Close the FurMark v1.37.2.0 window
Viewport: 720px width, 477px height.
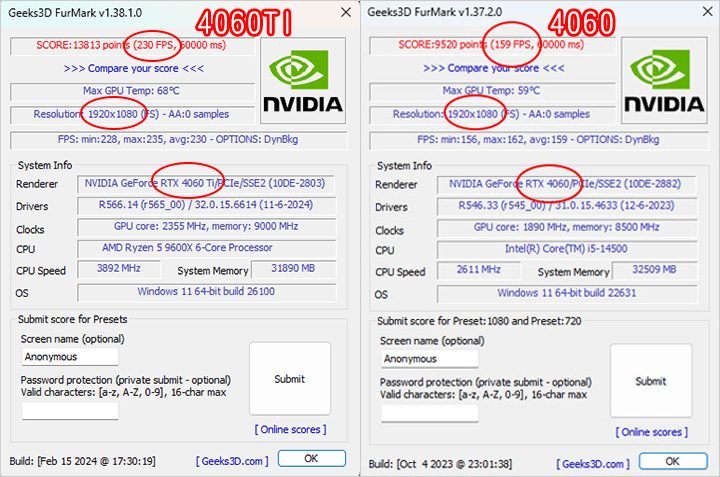(x=708, y=11)
